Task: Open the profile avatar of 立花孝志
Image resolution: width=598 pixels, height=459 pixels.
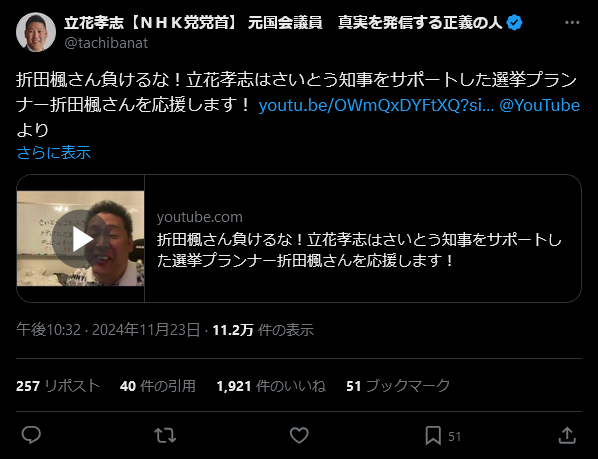Action: coord(36,32)
